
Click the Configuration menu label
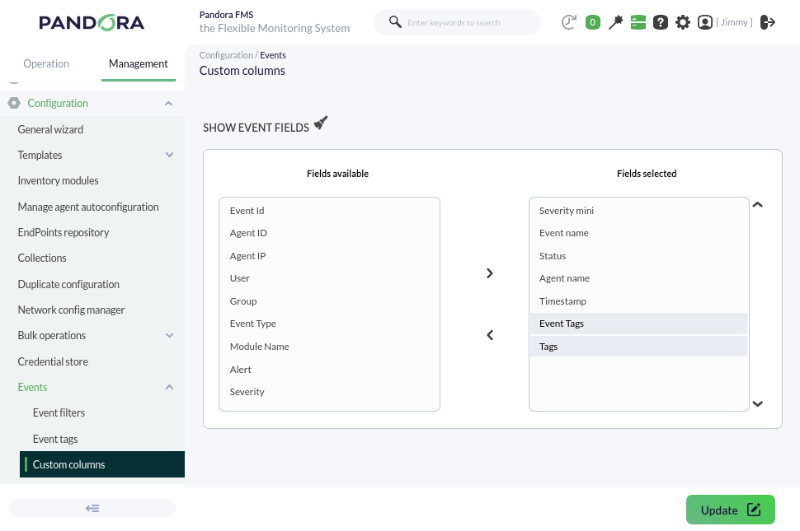coord(58,103)
